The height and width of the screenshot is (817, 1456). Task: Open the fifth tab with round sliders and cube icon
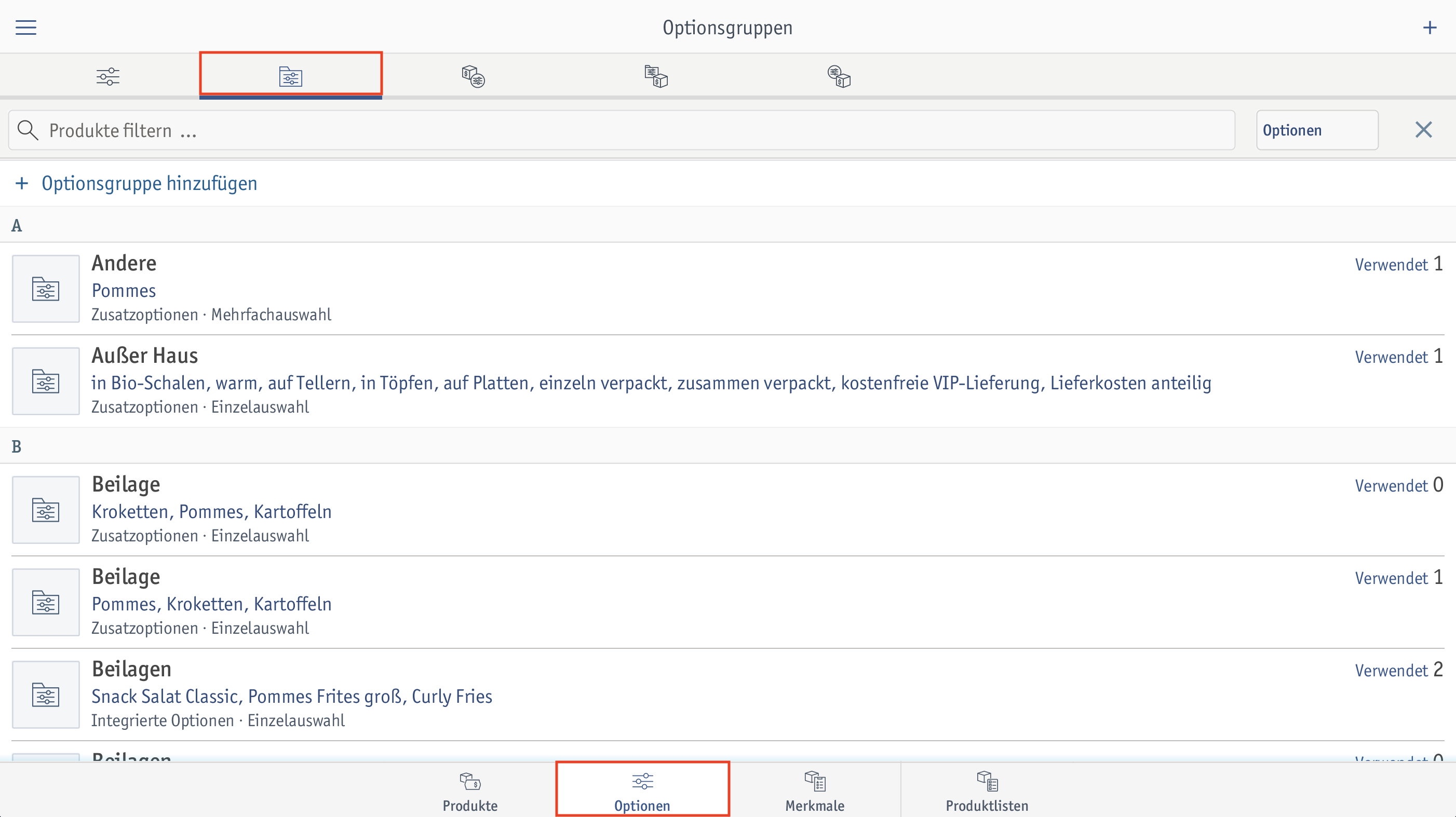click(839, 76)
